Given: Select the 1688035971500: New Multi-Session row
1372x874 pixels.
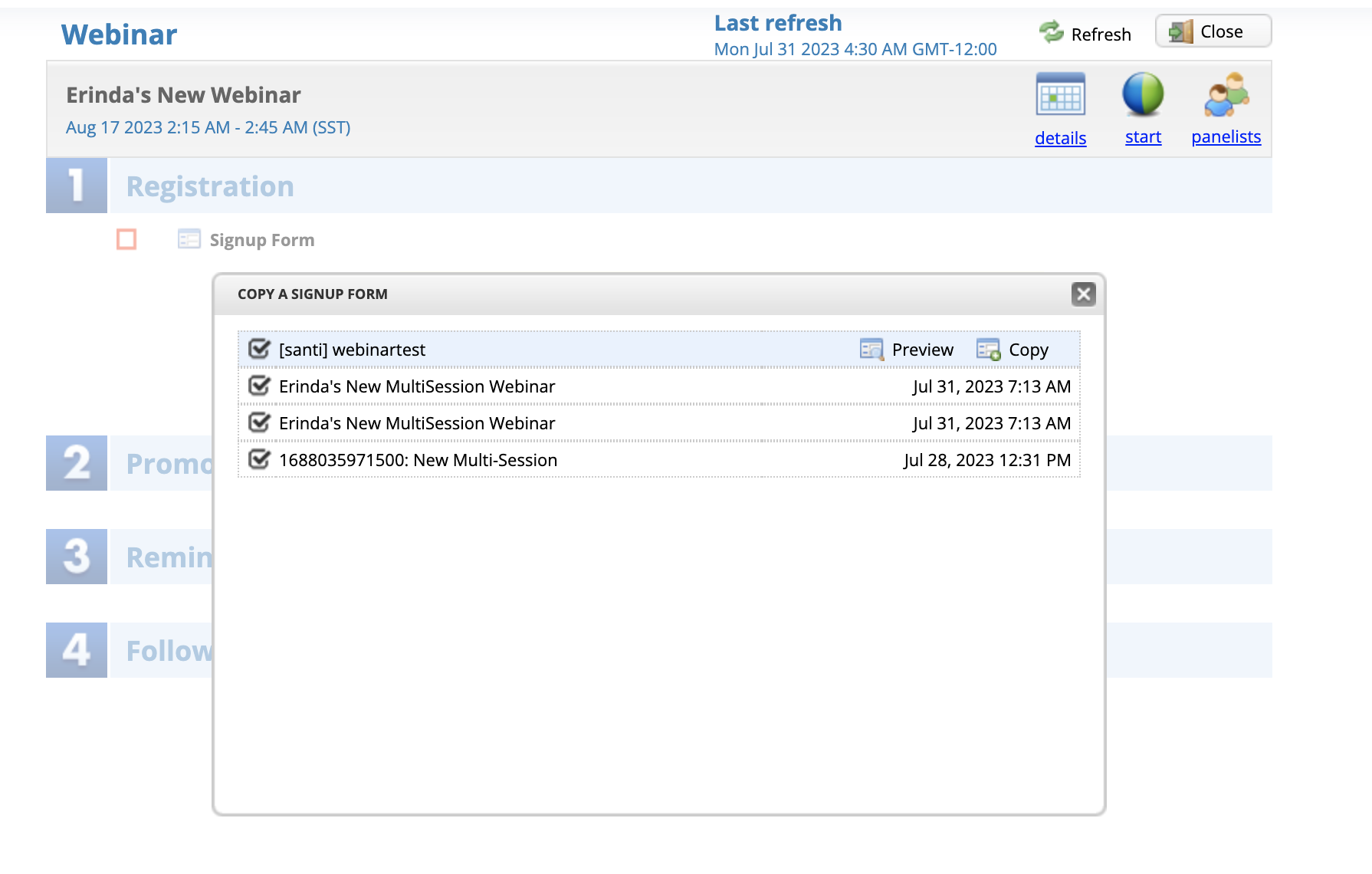Looking at the screenshot, I should (659, 460).
